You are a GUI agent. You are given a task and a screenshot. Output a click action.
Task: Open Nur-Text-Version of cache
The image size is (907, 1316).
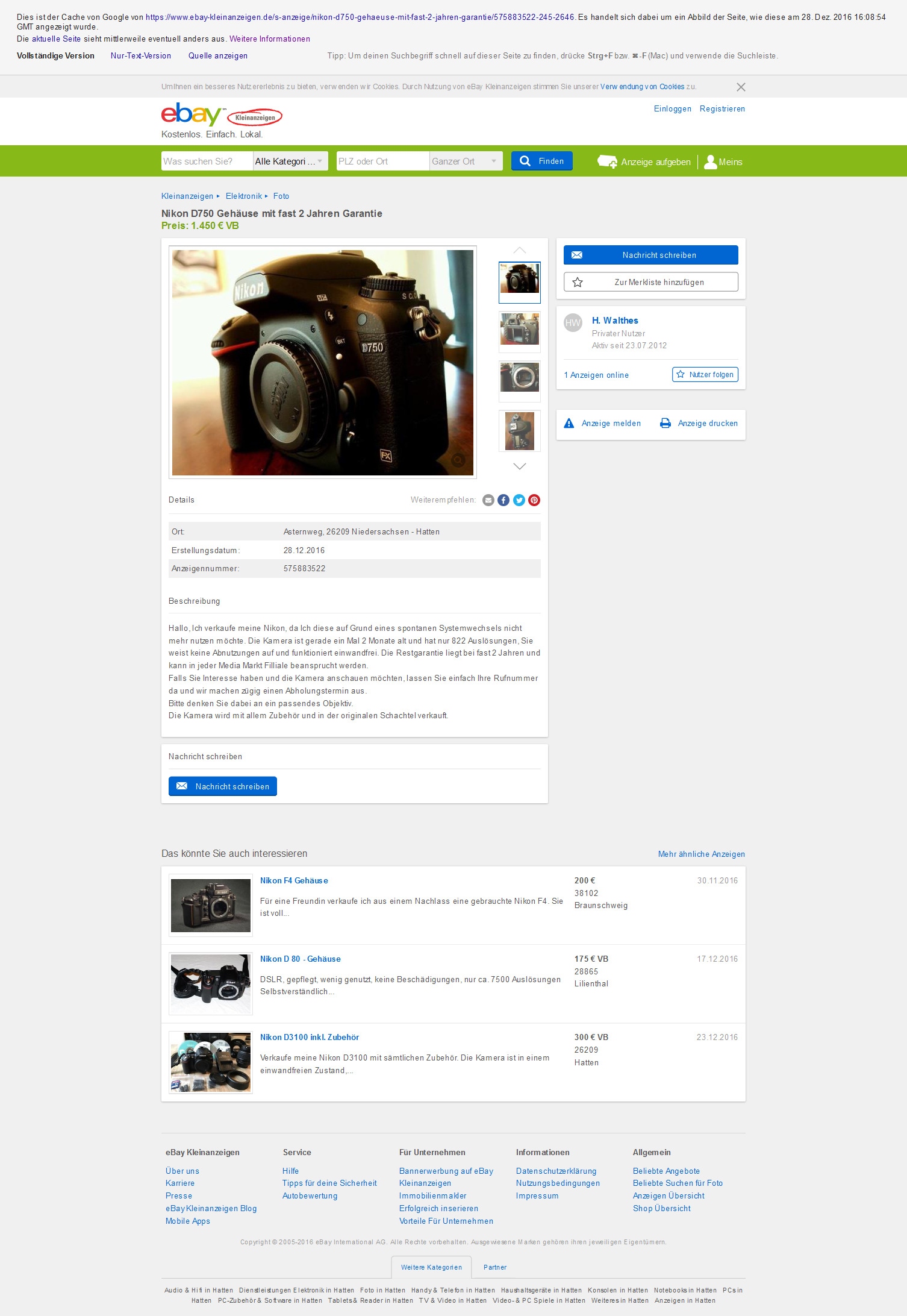141,56
